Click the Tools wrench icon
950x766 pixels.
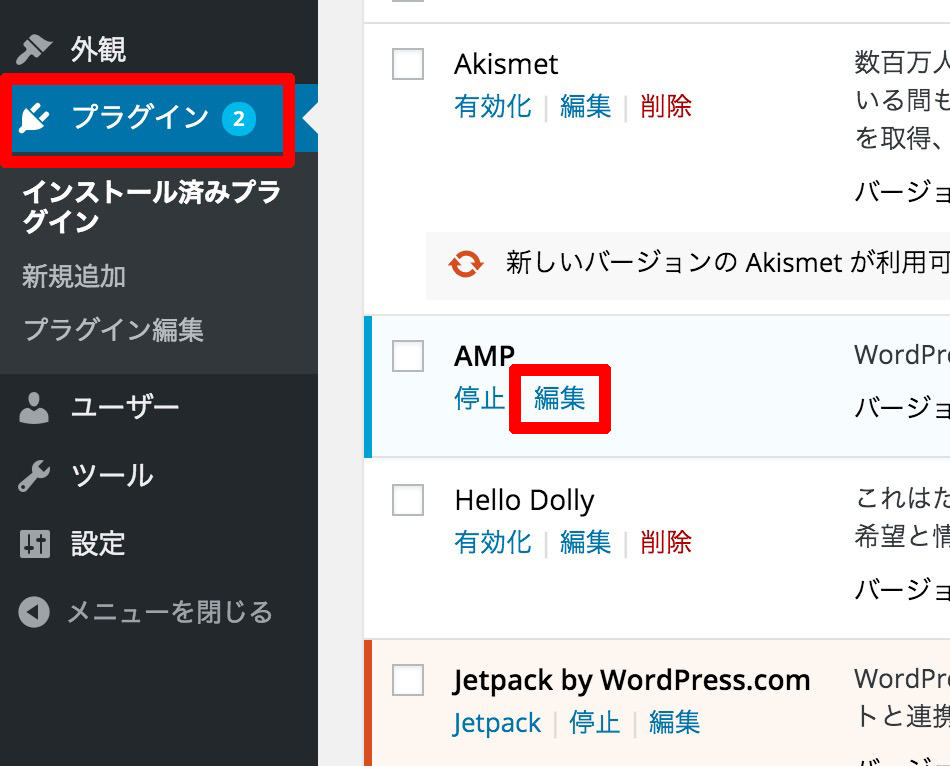coord(34,476)
